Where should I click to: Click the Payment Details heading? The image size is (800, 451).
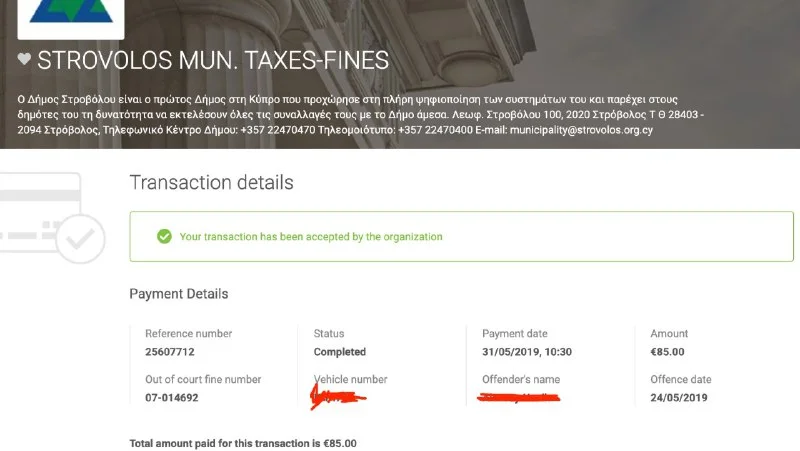[178, 294]
